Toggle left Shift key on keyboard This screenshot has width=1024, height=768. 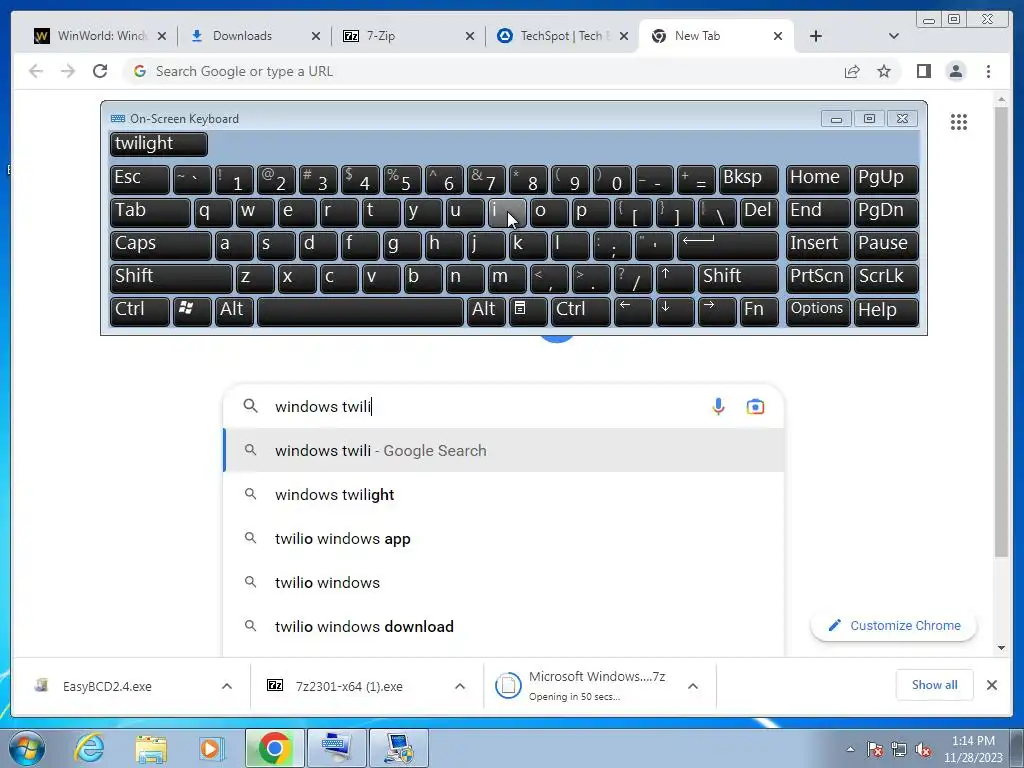pos(171,278)
